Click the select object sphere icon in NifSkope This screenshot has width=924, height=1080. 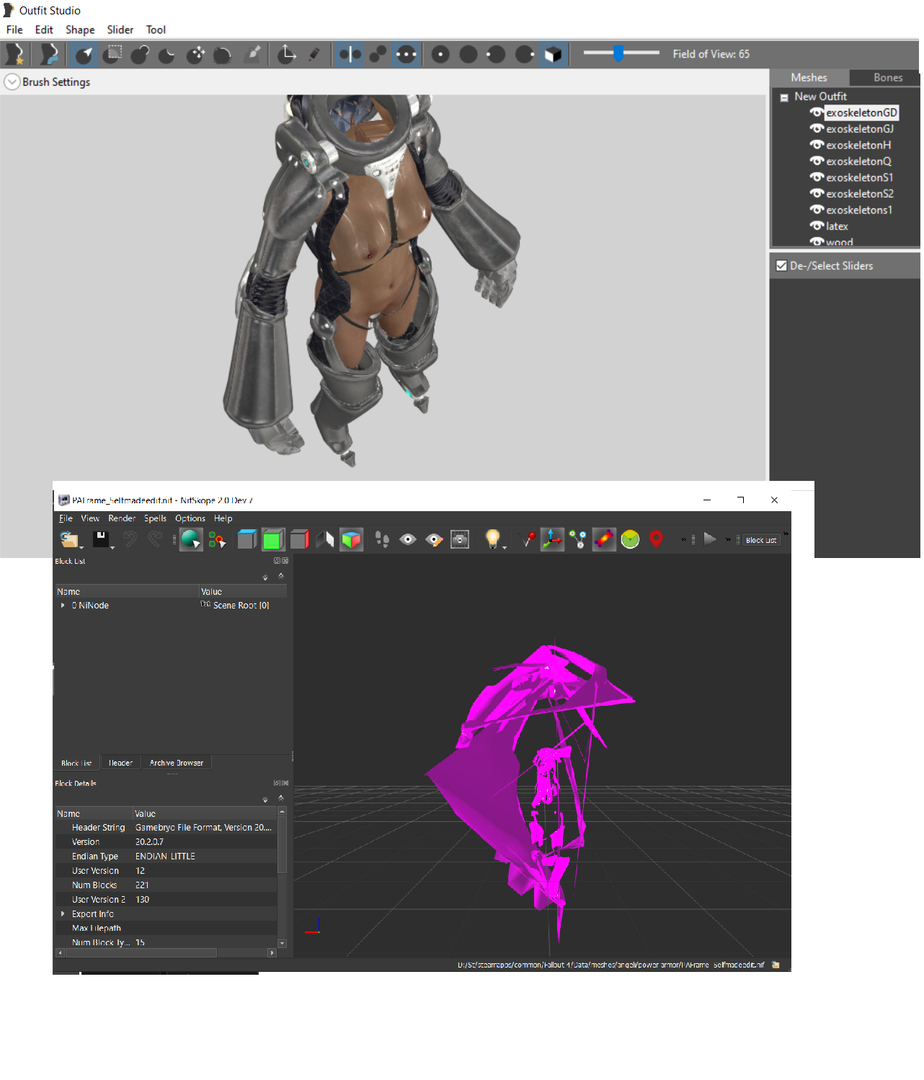(x=191, y=539)
